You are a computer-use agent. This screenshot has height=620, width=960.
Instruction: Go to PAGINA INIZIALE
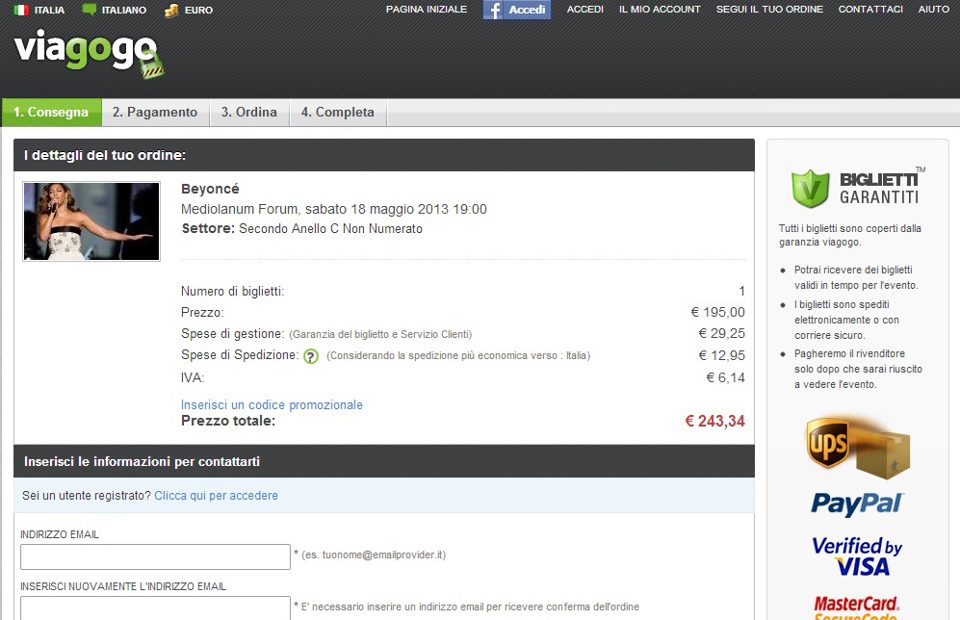(426, 9)
